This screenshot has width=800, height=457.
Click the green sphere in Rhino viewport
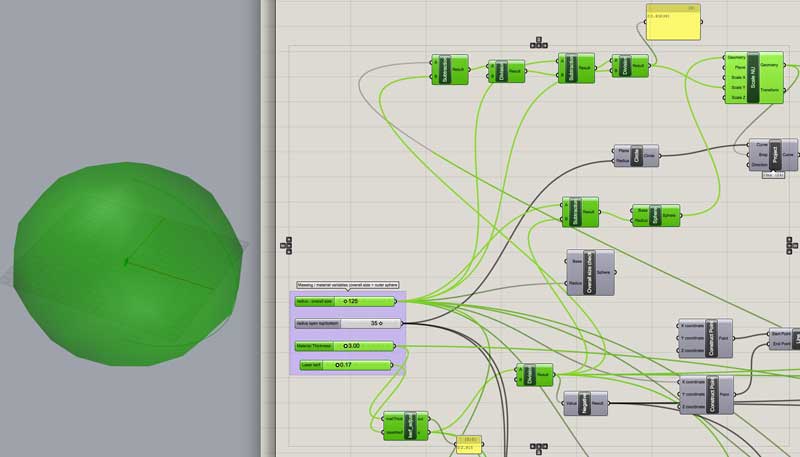pyautogui.click(x=128, y=264)
